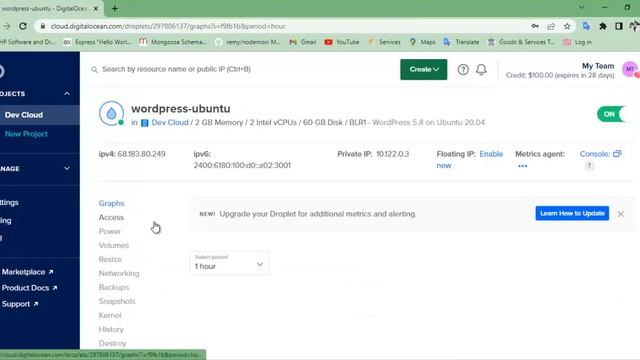Open the extensions puzzle icon
Viewport: 640px width, 360px height.
(603, 26)
